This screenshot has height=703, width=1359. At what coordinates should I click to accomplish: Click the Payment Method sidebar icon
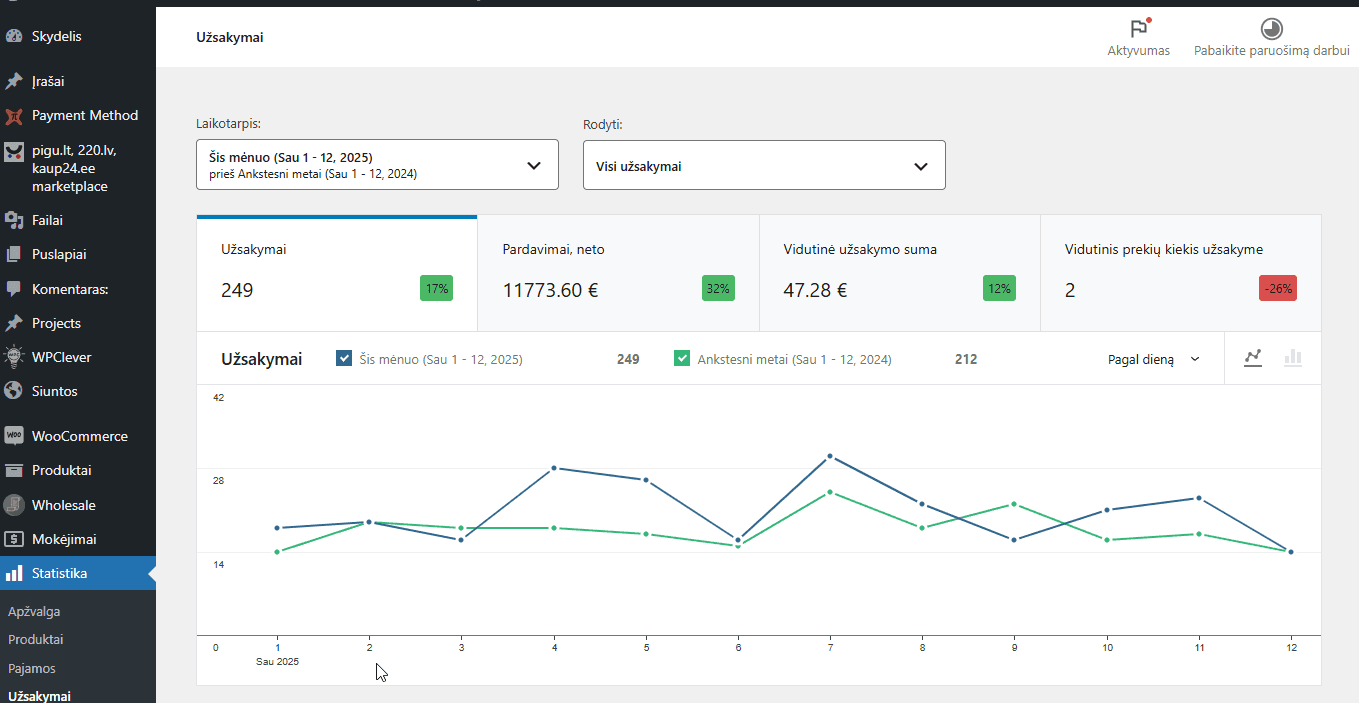(14, 116)
